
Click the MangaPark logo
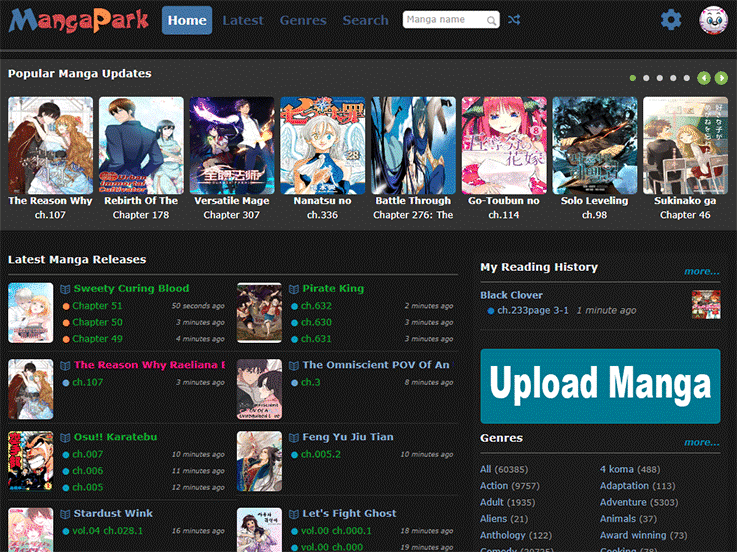[78, 20]
